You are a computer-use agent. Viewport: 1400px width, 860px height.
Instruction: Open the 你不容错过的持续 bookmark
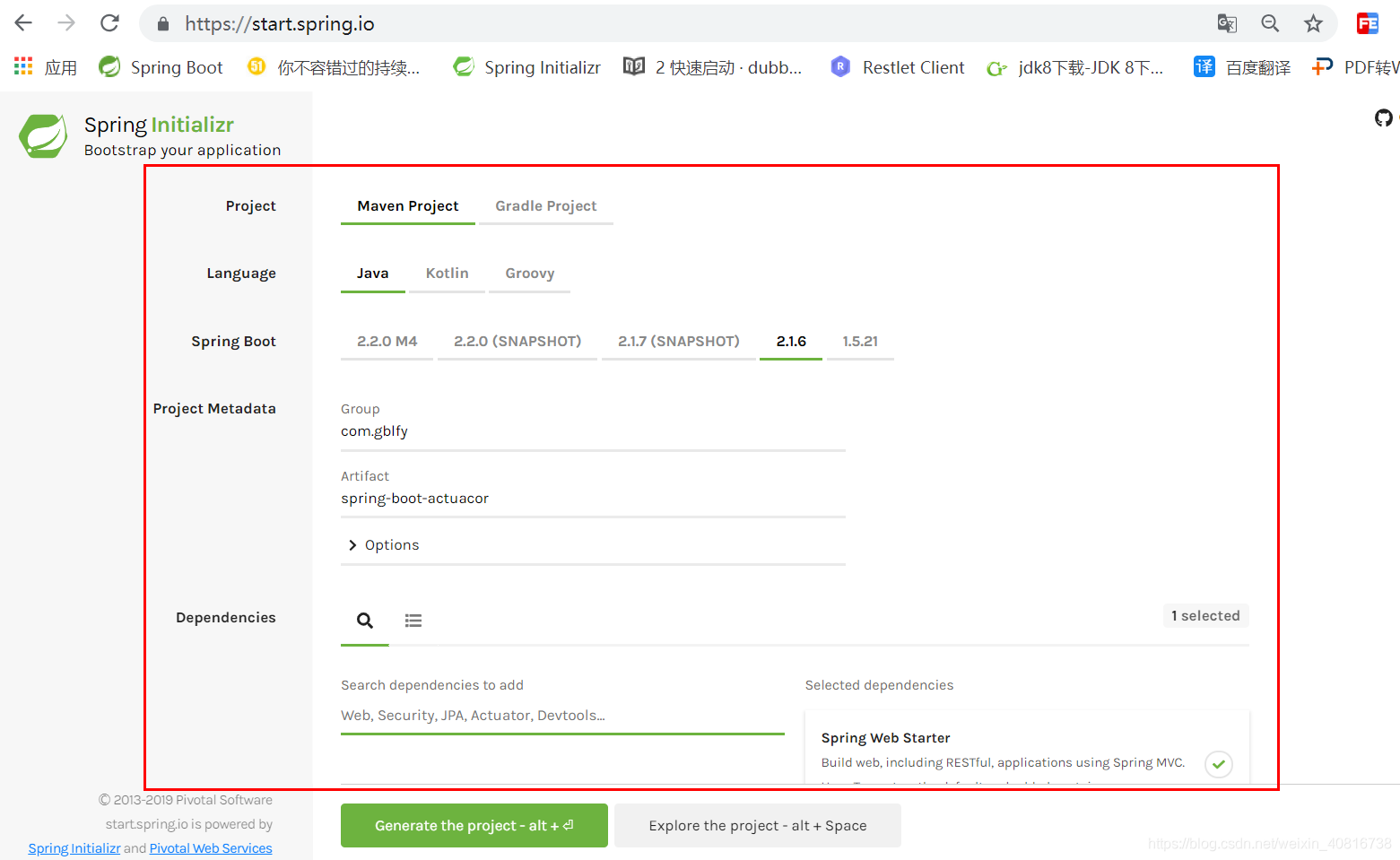[334, 67]
